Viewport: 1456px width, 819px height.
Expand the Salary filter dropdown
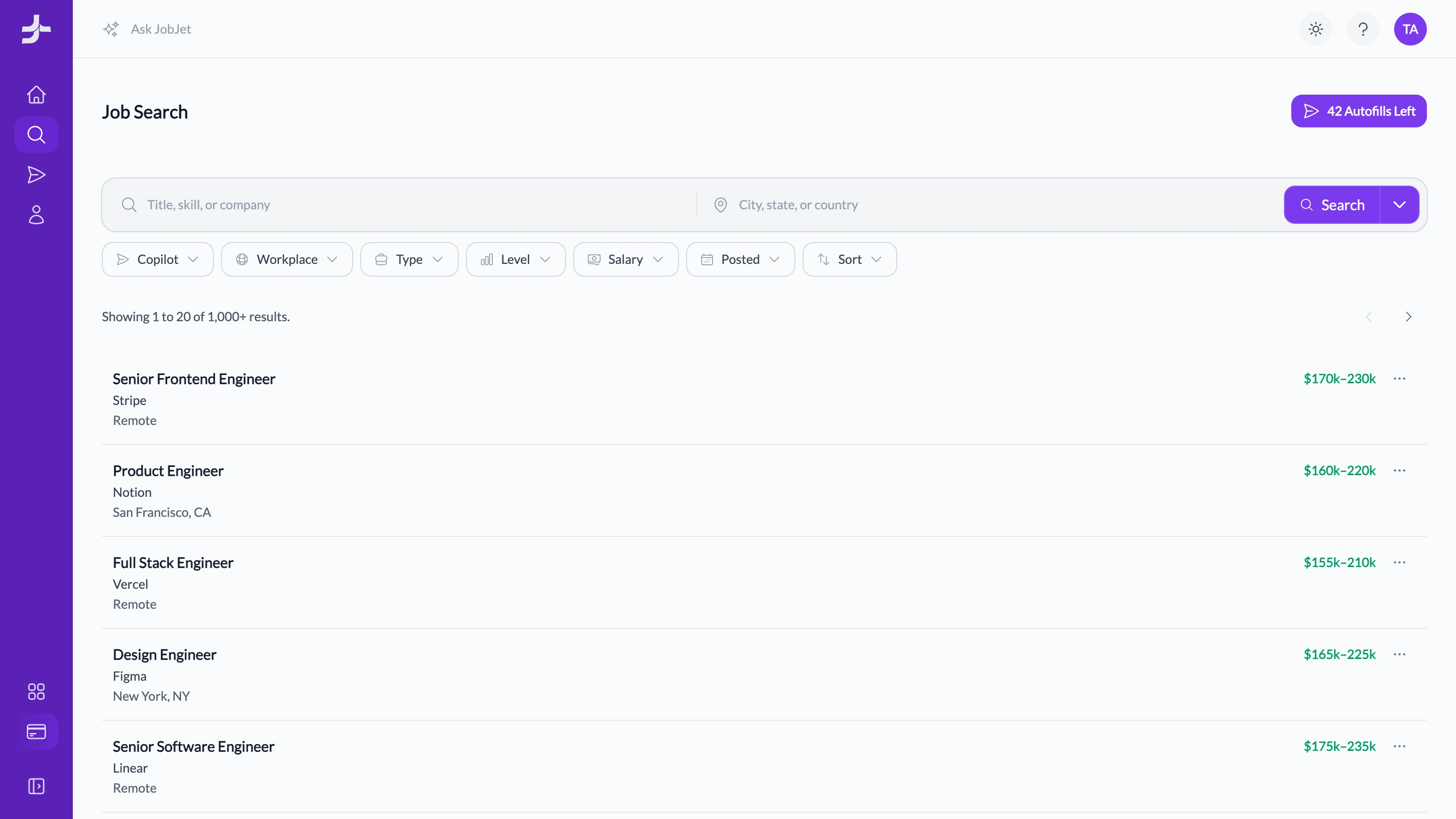click(x=626, y=259)
